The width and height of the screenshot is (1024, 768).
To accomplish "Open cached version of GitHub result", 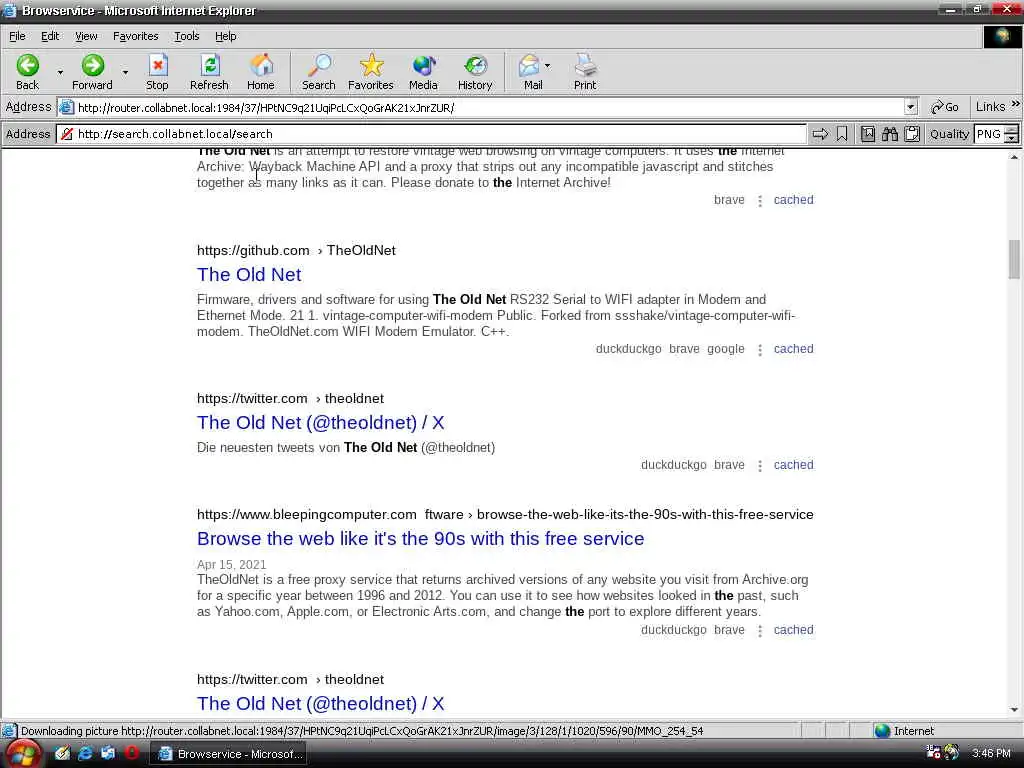I will click(793, 349).
